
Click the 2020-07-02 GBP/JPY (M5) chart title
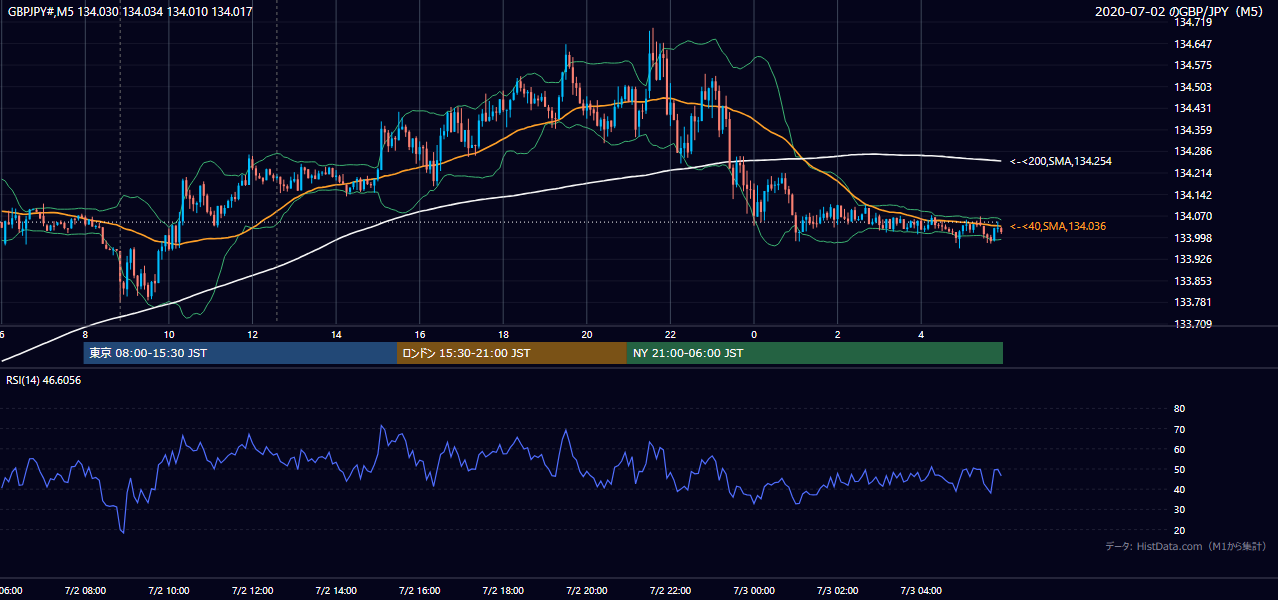pyautogui.click(x=1179, y=11)
